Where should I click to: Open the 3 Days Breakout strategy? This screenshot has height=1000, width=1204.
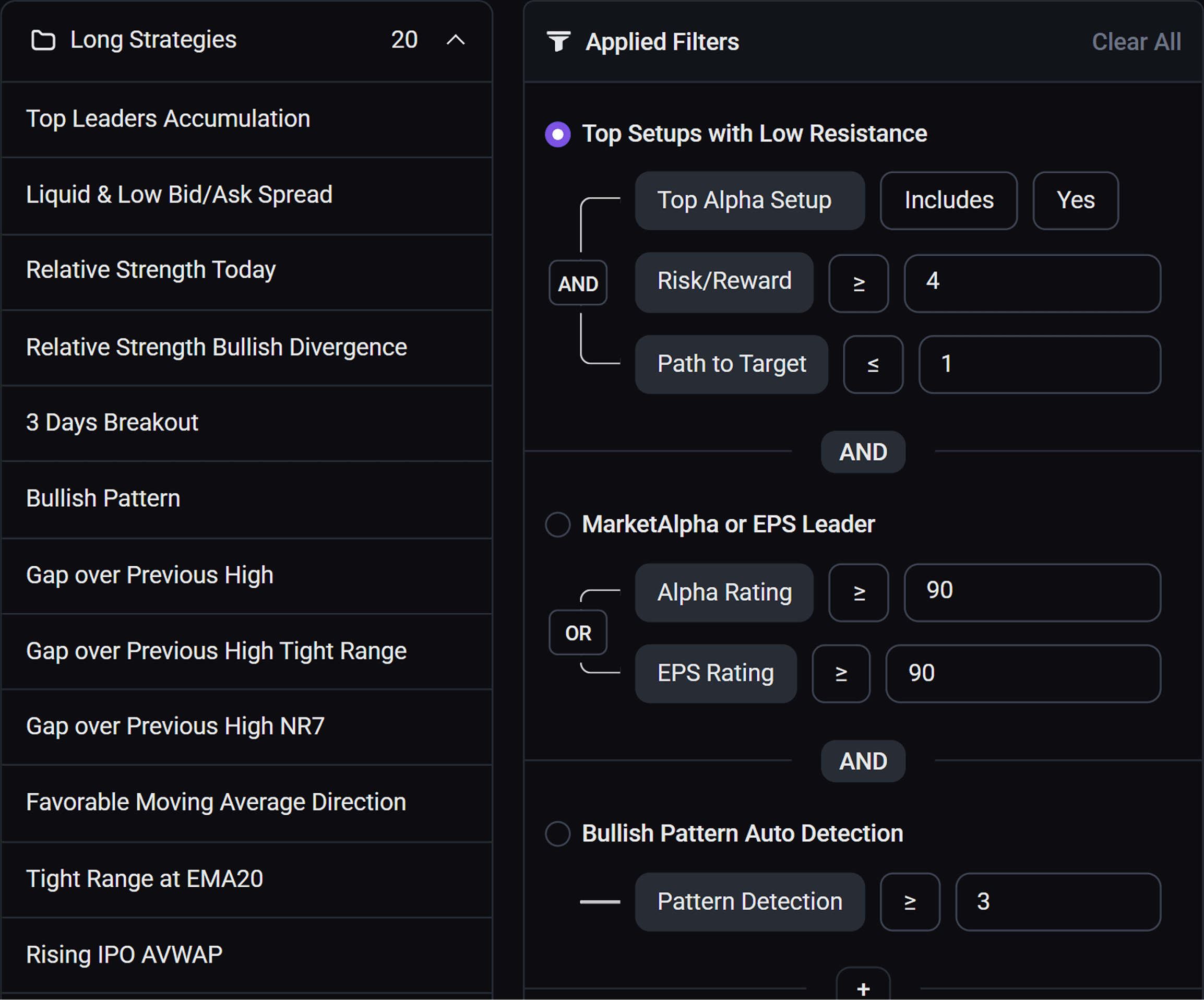[x=112, y=423]
